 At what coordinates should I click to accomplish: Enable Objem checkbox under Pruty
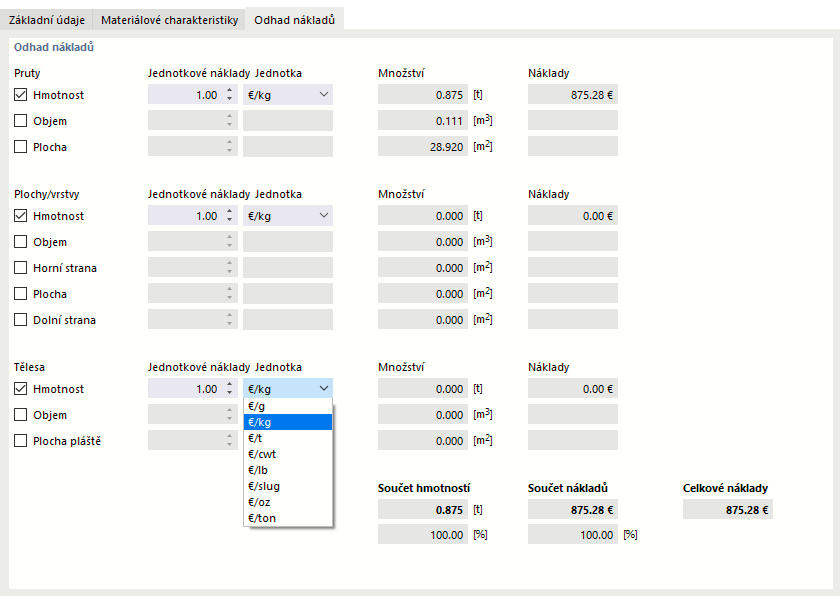tap(20, 121)
